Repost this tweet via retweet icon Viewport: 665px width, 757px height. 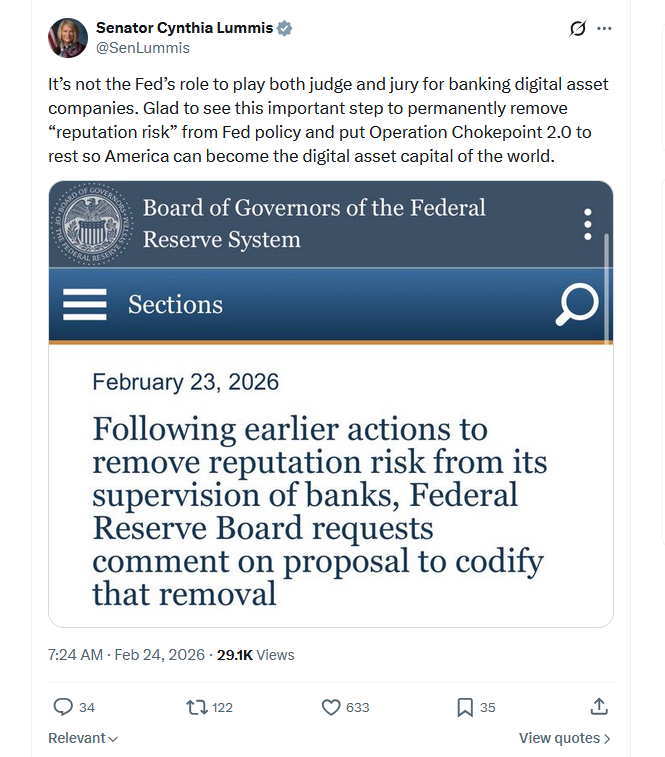196,707
